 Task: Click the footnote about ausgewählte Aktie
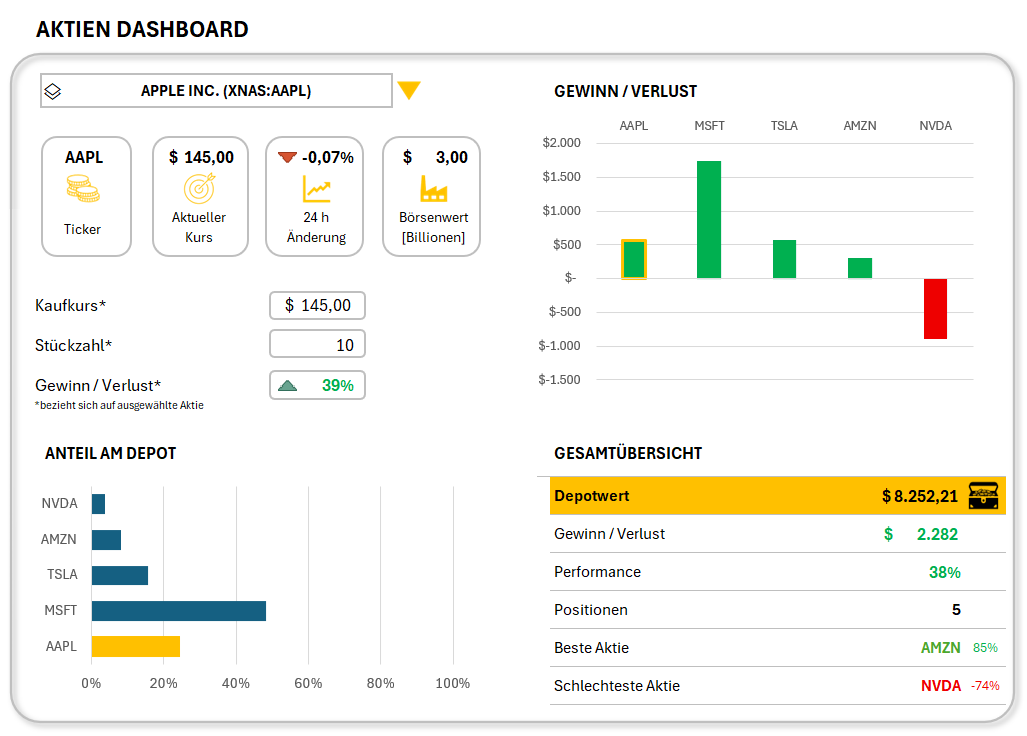(x=119, y=405)
